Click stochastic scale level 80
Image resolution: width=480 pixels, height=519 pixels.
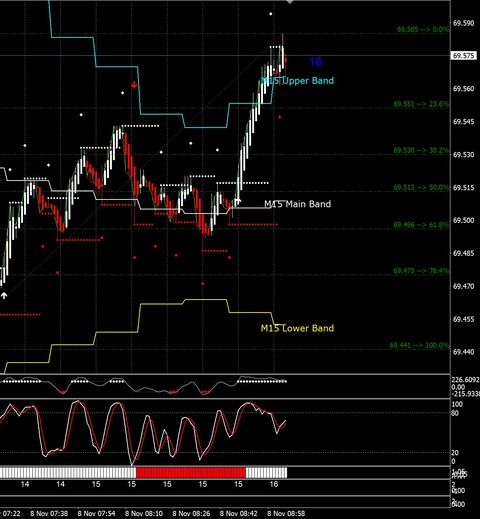tap(456, 413)
